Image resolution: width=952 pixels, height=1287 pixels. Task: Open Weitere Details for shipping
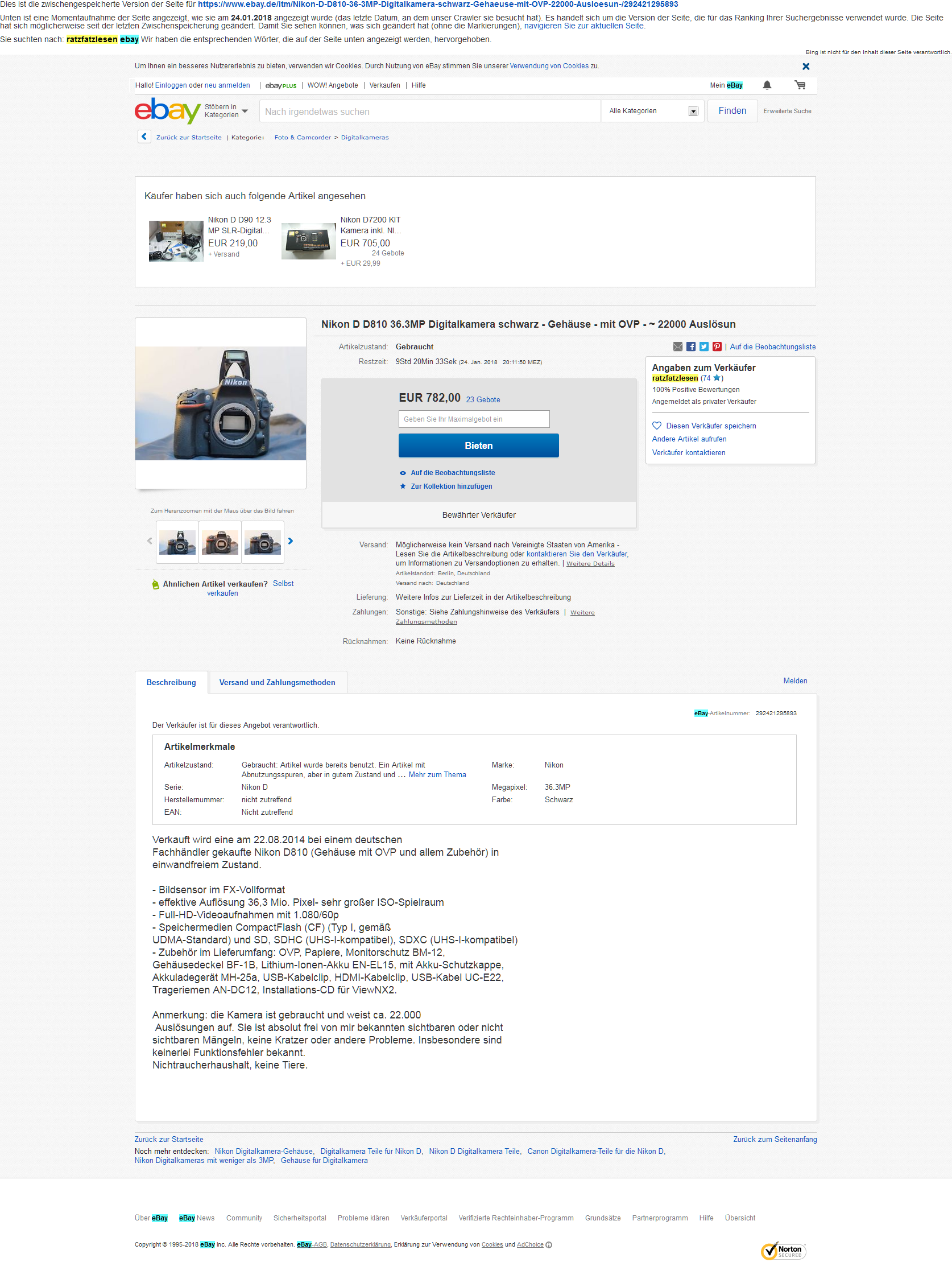coord(590,564)
